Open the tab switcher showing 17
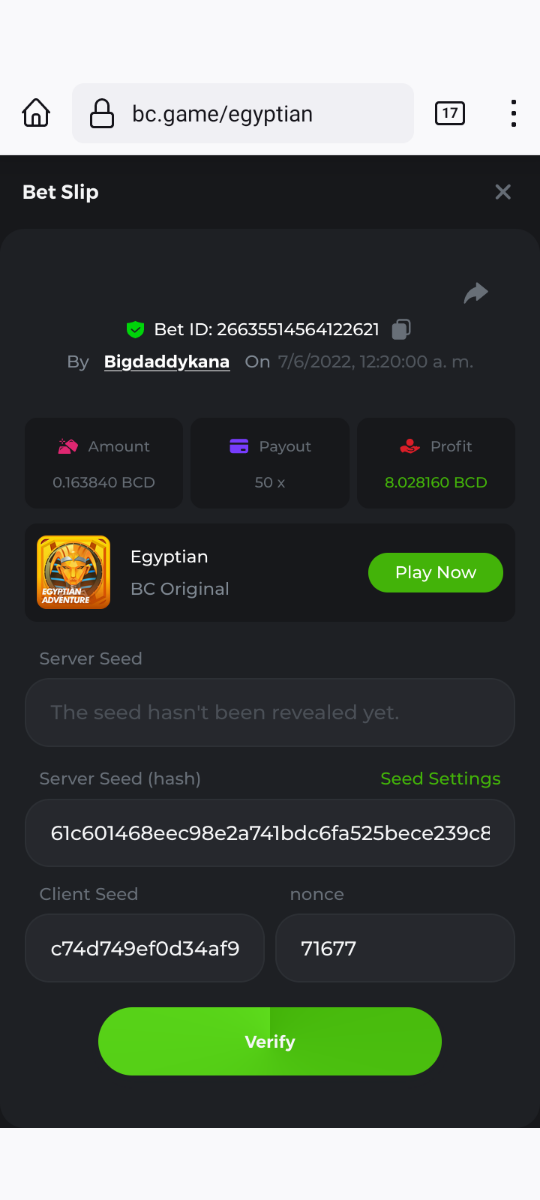Viewport: 540px width, 1200px height. pos(450,113)
